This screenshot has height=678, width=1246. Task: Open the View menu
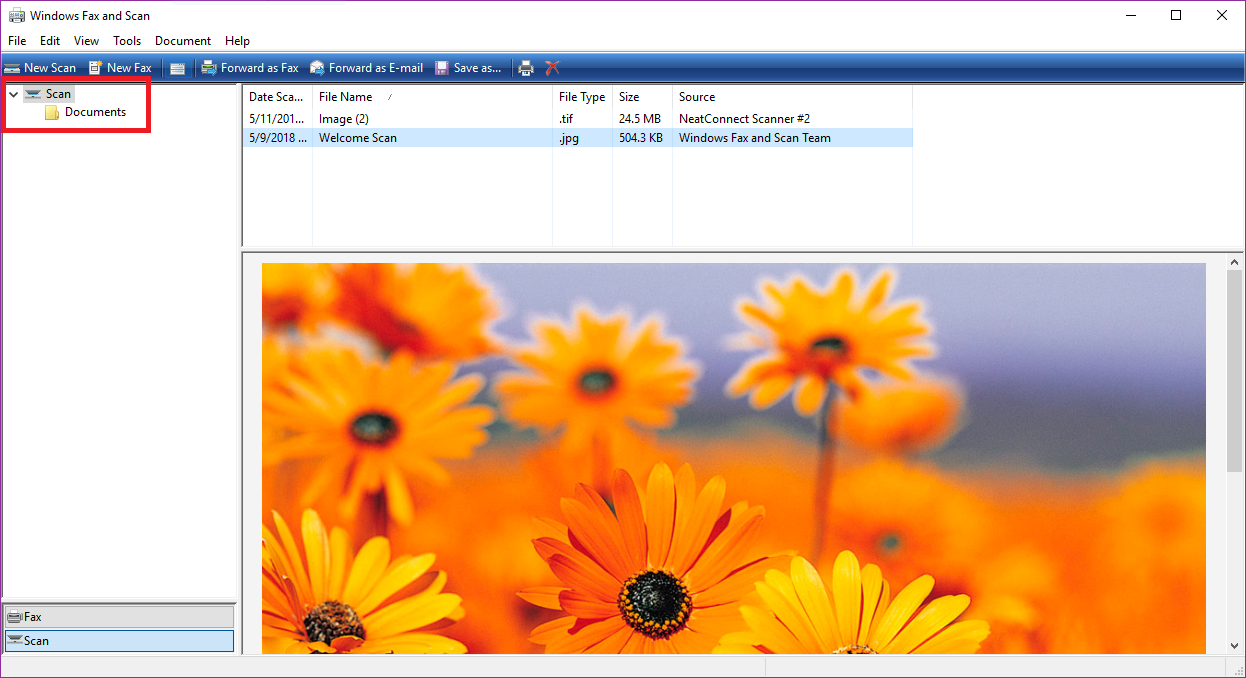pyautogui.click(x=86, y=41)
